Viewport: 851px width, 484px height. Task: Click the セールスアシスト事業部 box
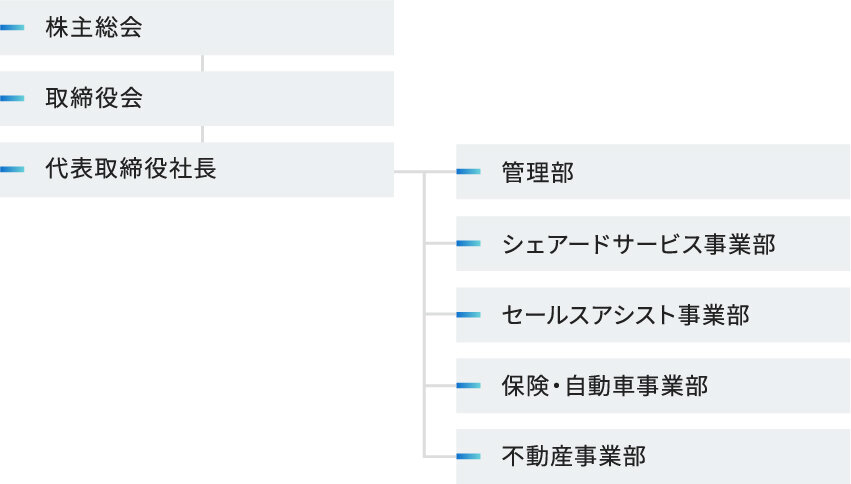pyautogui.click(x=653, y=315)
